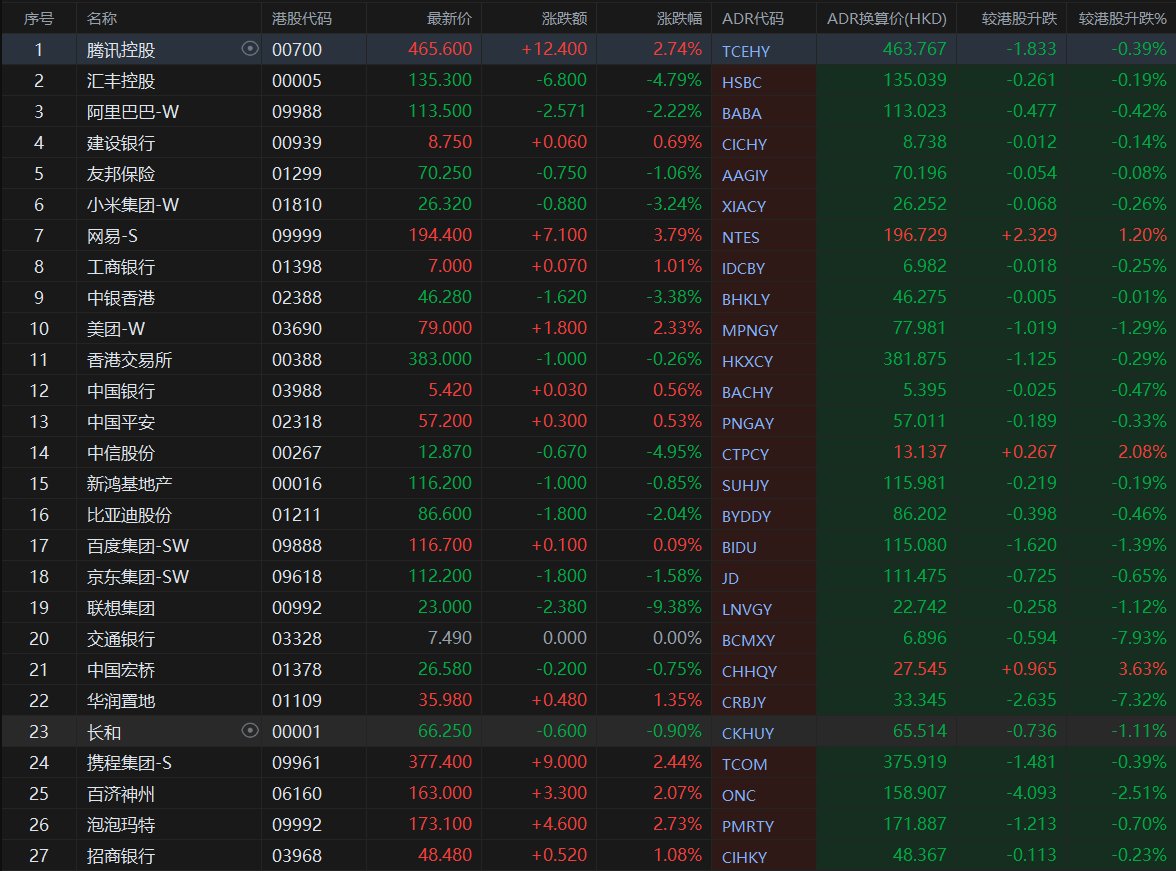Click the HSBC ADR code

[741, 83]
